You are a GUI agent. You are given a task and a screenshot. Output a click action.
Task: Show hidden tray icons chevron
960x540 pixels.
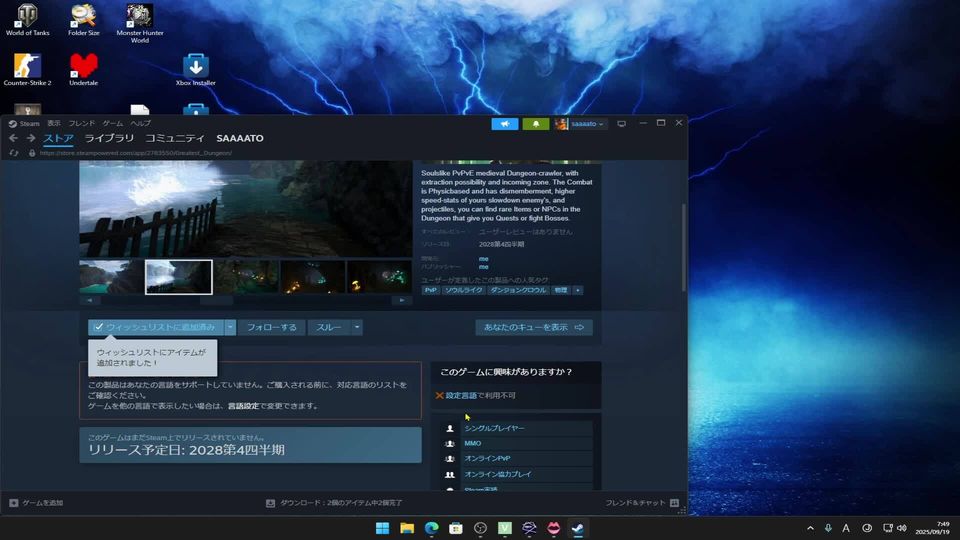810,528
